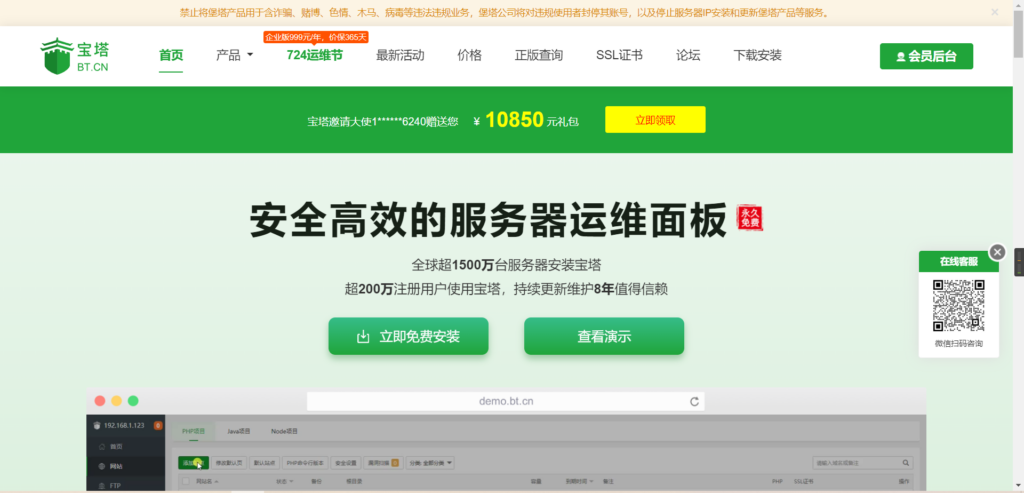Expand the 产品 dropdown menu
Screen dimensions: 1024x493
click(234, 55)
